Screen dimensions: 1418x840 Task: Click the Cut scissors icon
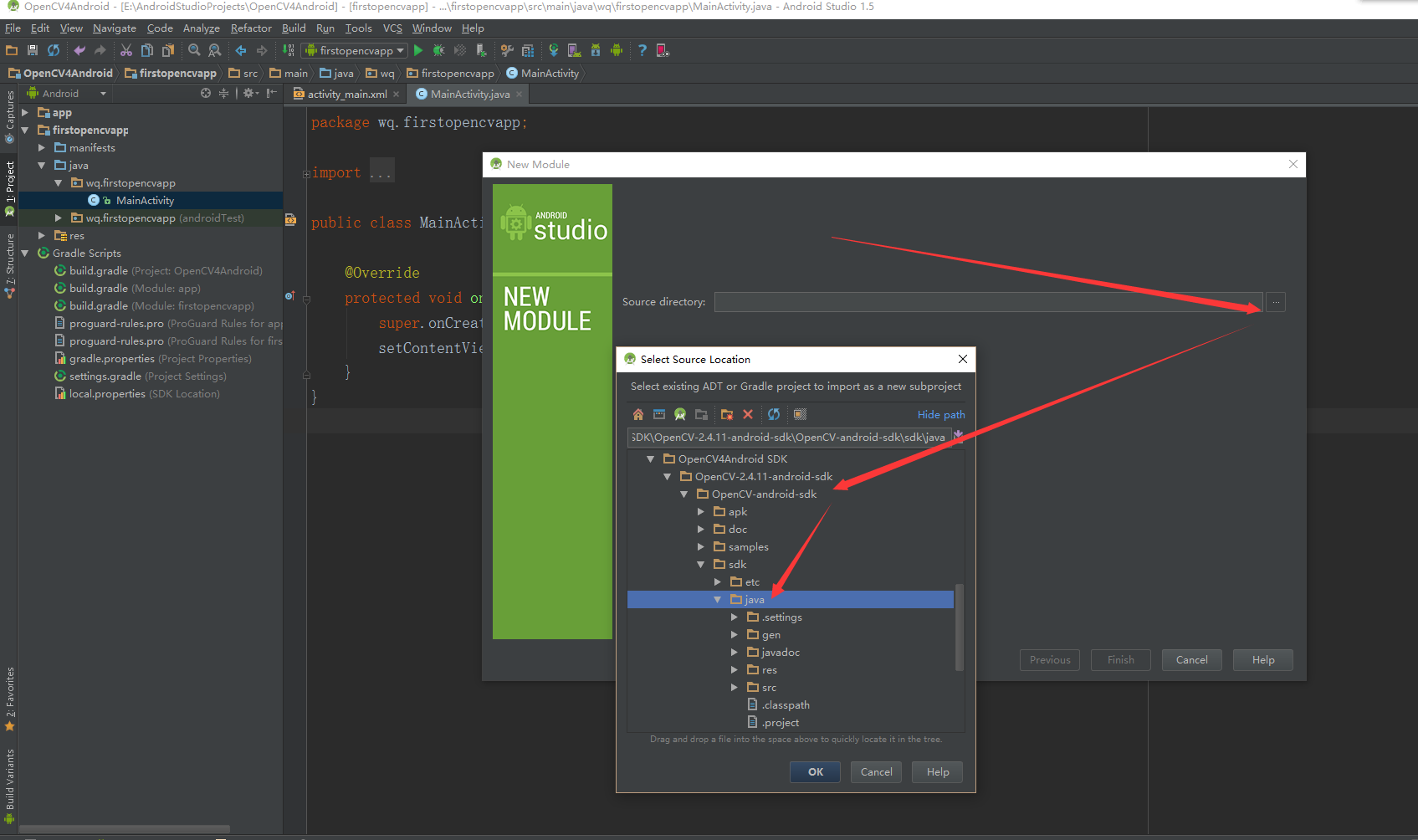tap(126, 50)
